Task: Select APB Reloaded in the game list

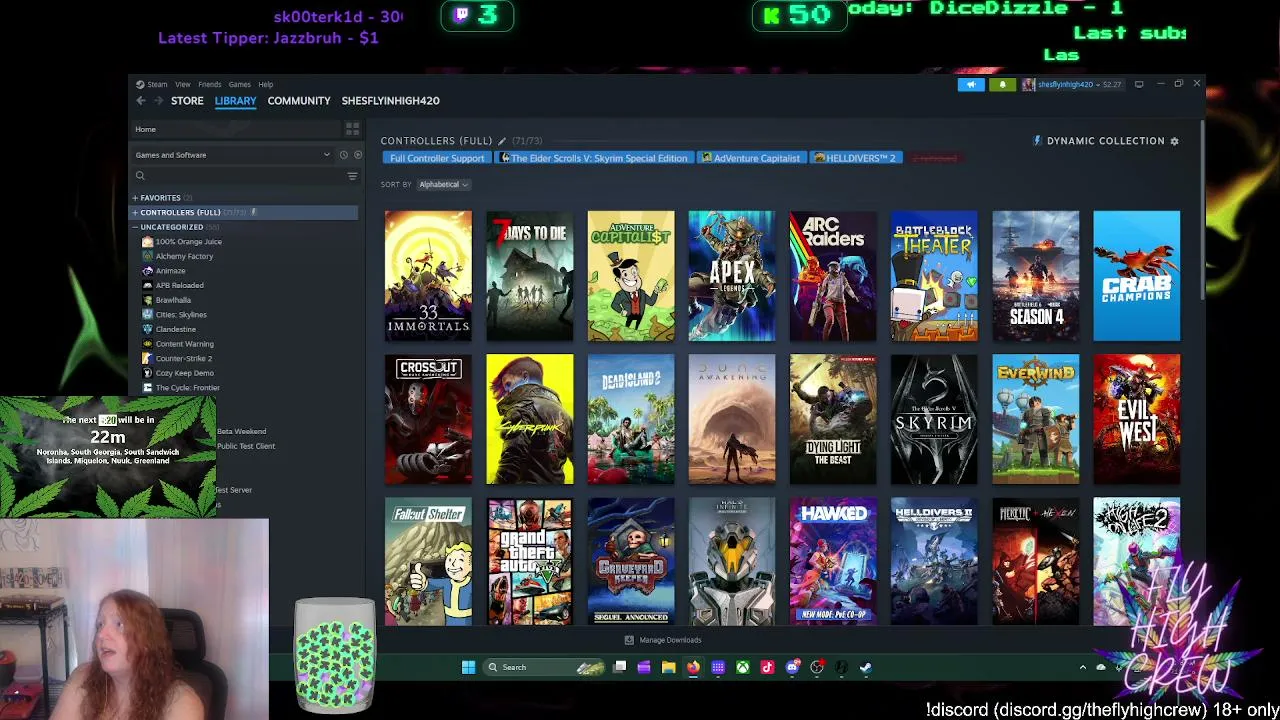Action: 179,285
